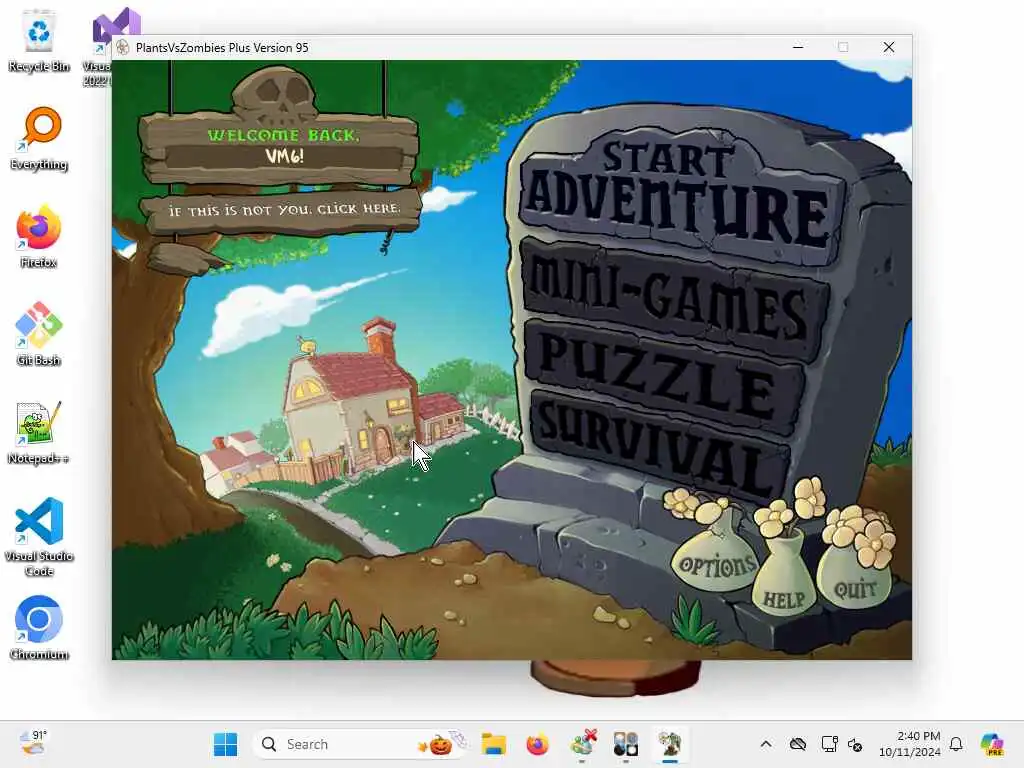Open the Chromium desktop shortcut
This screenshot has width=1024, height=768.
coord(39,628)
